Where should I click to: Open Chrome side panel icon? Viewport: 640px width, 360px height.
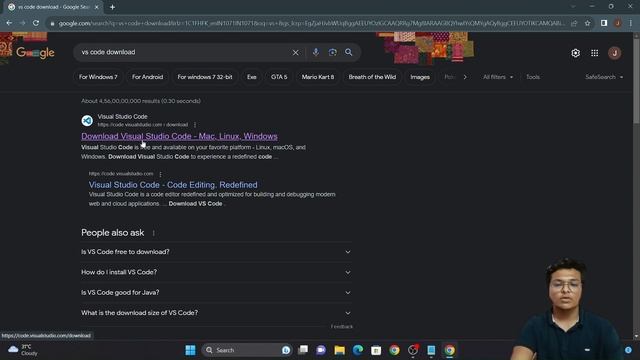(x=604, y=23)
